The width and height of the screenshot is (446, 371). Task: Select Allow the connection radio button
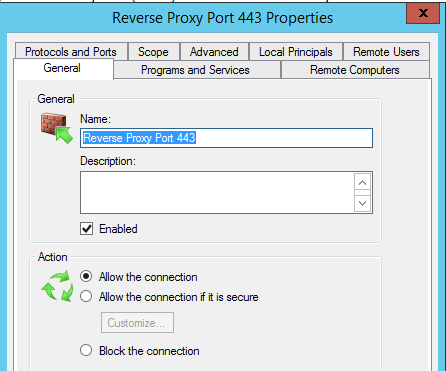tap(86, 277)
